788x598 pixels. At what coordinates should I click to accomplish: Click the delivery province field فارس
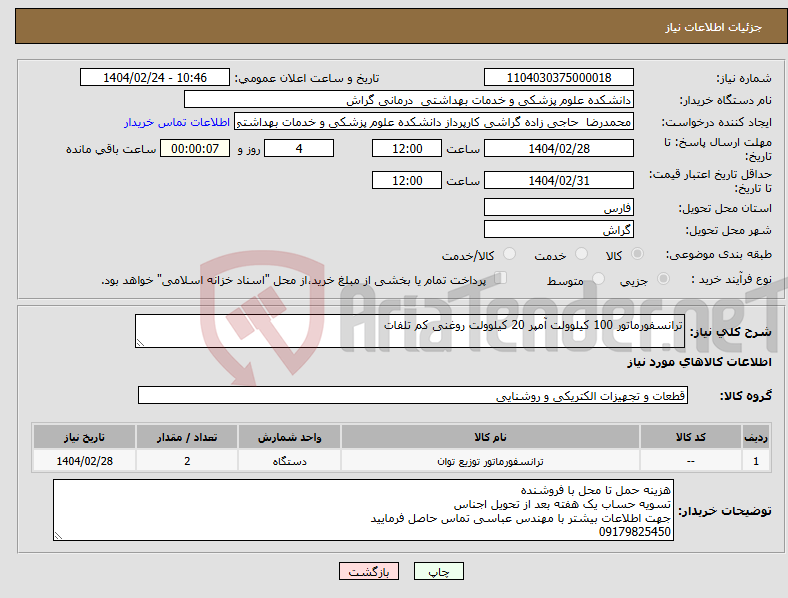558,208
